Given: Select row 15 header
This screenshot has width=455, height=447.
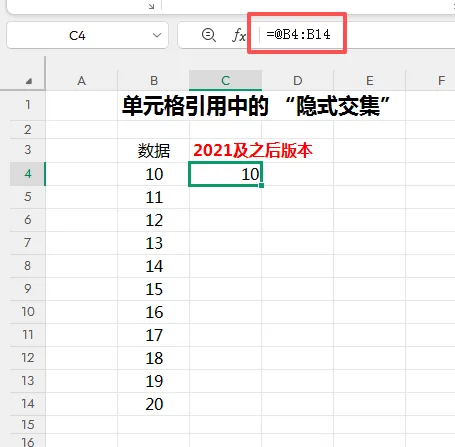Looking at the screenshot, I should point(28,424).
